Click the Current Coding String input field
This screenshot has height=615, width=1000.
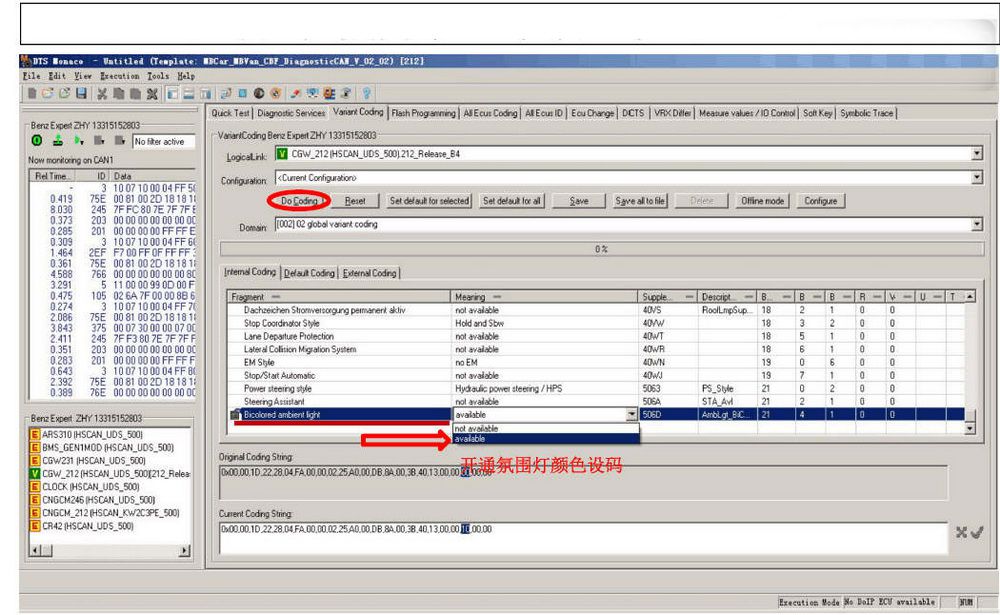click(580, 537)
